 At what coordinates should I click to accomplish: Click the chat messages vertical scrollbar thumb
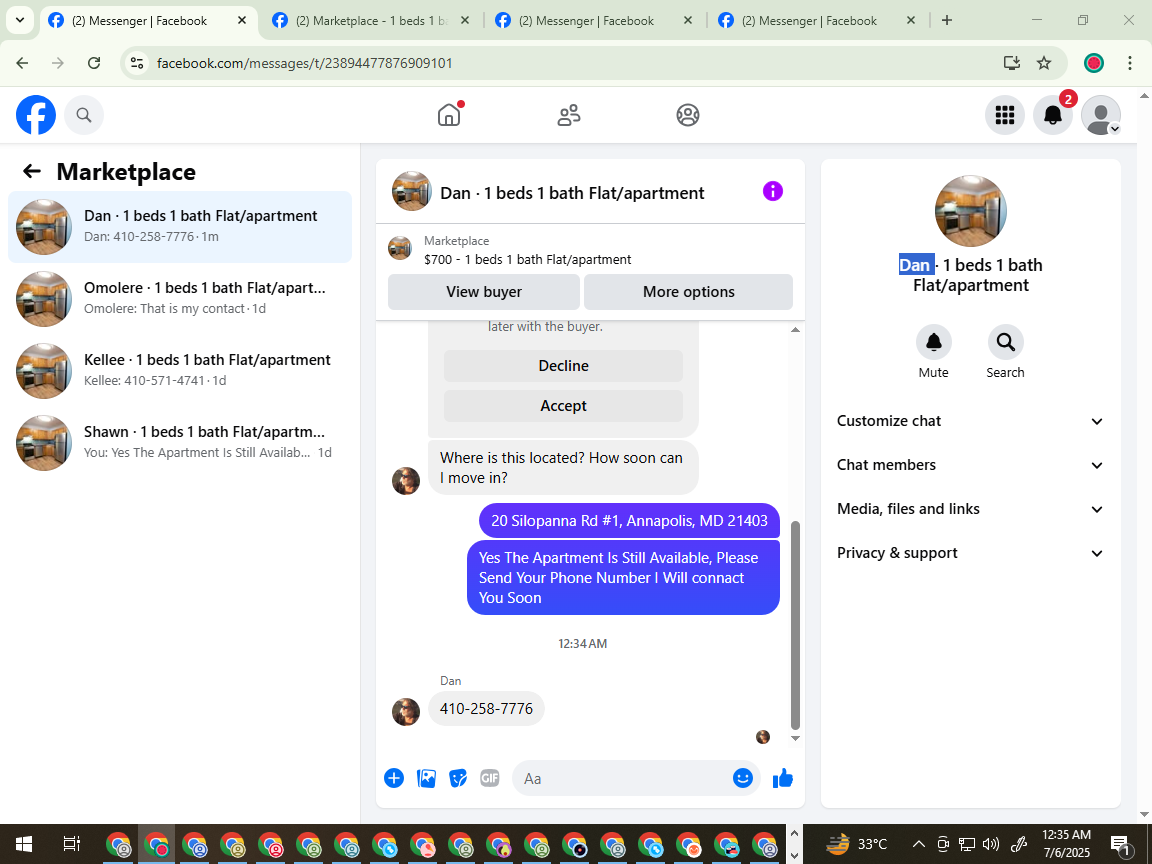coord(795,624)
